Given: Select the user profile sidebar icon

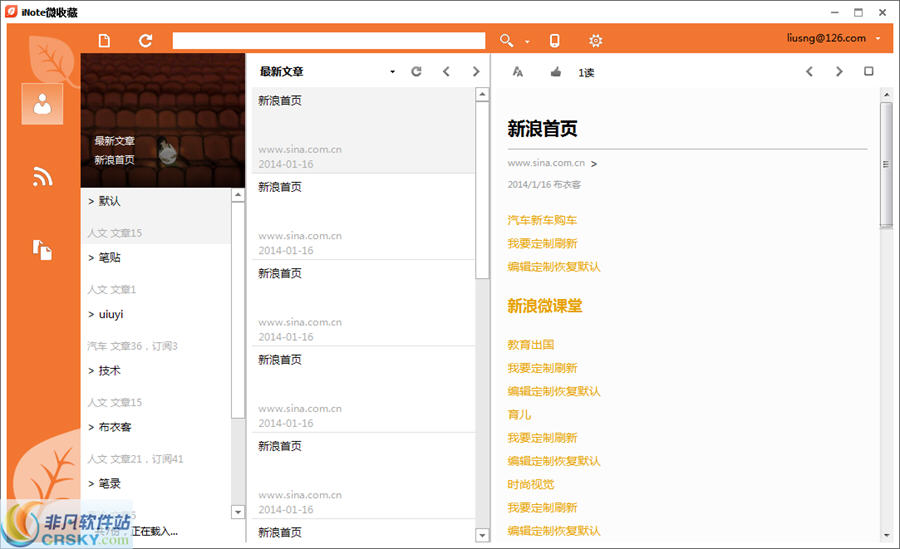Looking at the screenshot, I should 42,104.
